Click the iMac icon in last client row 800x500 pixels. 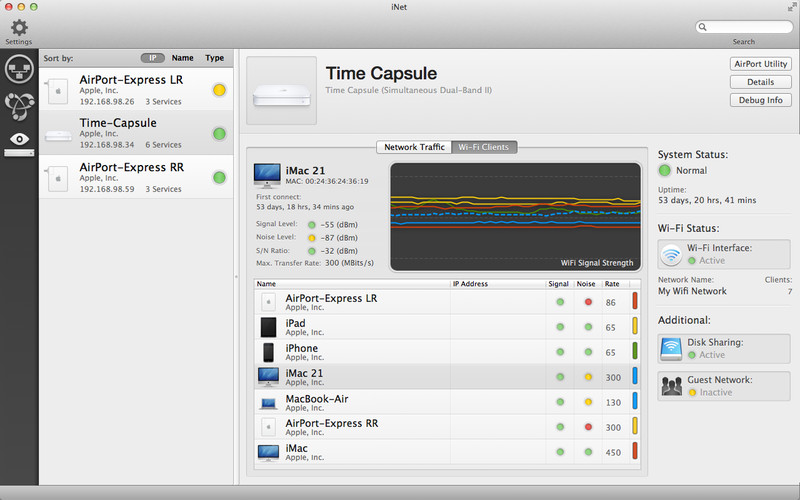(268, 453)
